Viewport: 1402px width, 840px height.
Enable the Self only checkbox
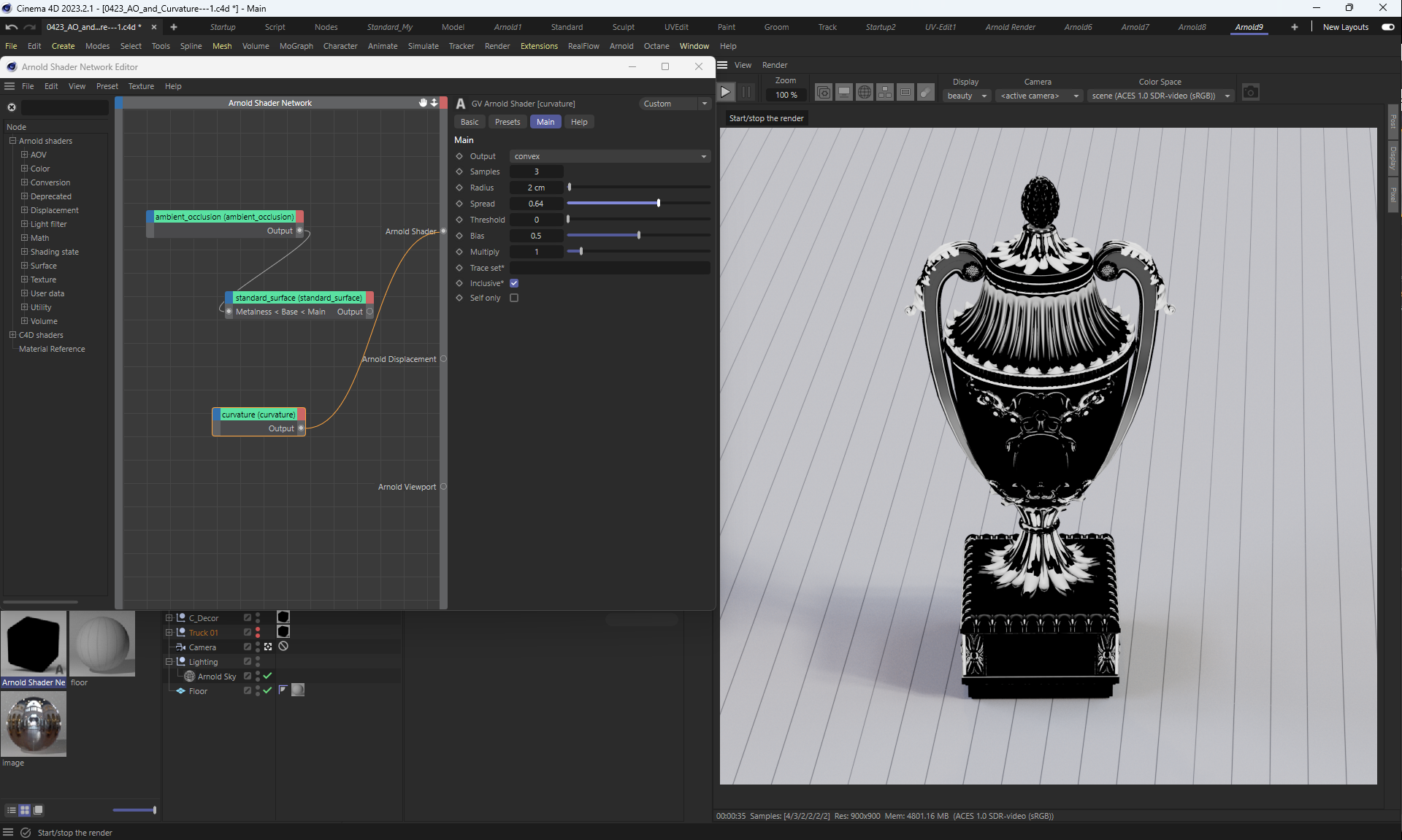[x=514, y=298]
